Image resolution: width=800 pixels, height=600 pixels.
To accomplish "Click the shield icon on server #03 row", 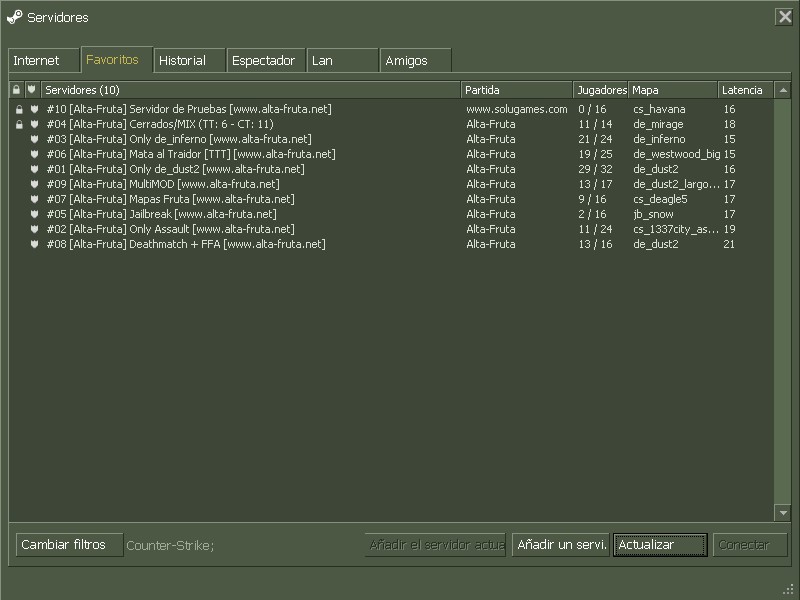I will 34,139.
